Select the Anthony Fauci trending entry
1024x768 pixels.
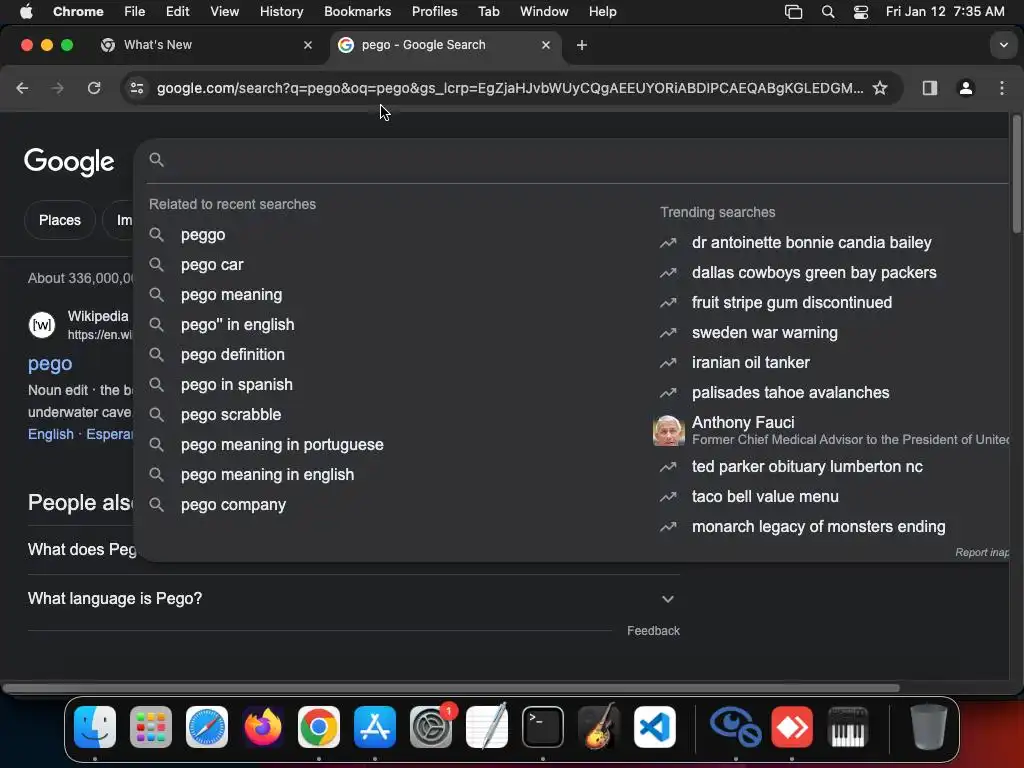click(831, 430)
